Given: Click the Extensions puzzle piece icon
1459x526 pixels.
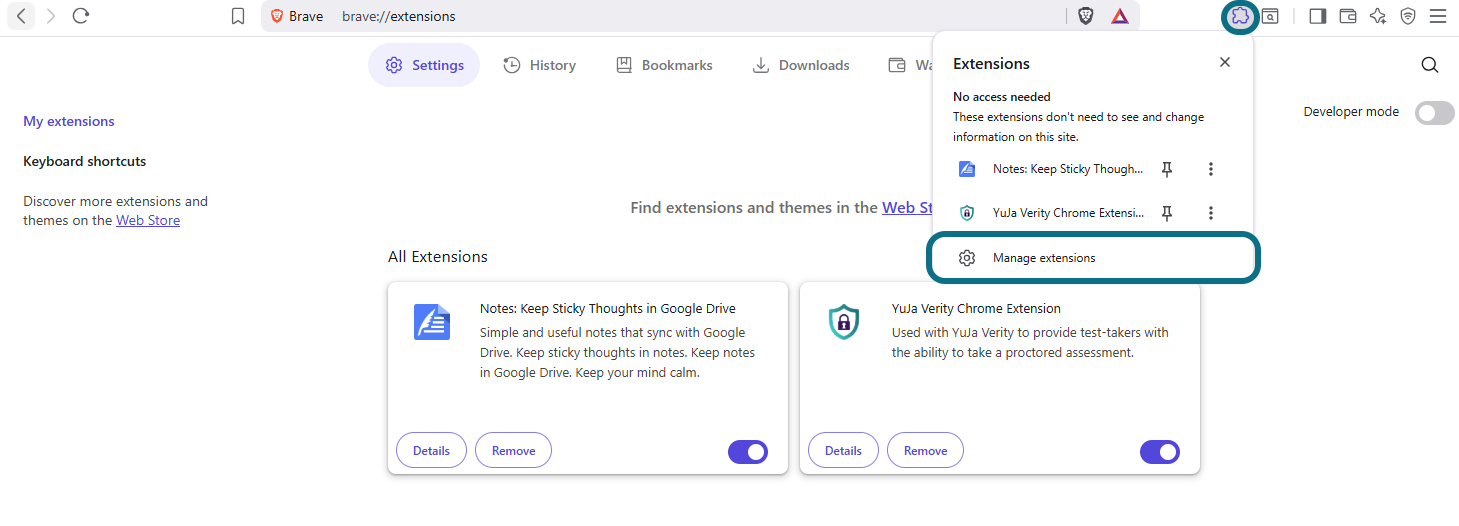Looking at the screenshot, I should [1240, 16].
